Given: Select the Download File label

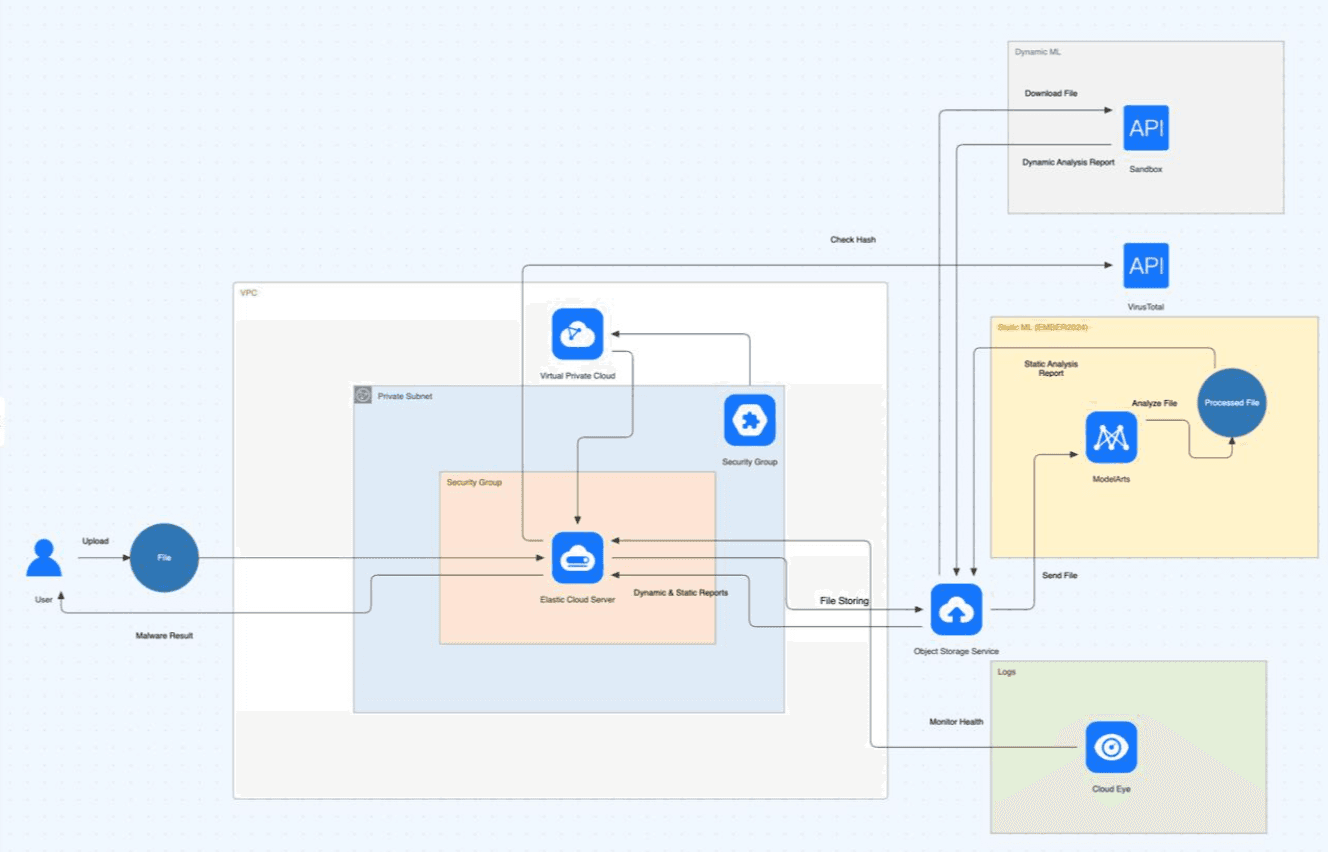Looking at the screenshot, I should coord(1051,94).
